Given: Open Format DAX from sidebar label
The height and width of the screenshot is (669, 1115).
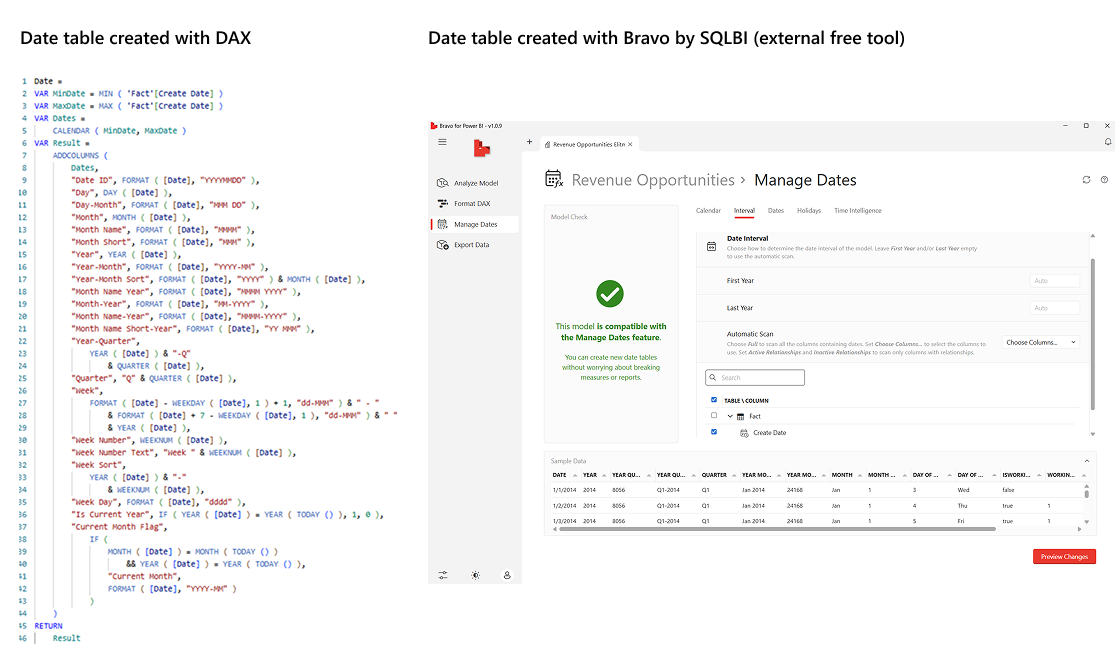Looking at the screenshot, I should [x=472, y=203].
